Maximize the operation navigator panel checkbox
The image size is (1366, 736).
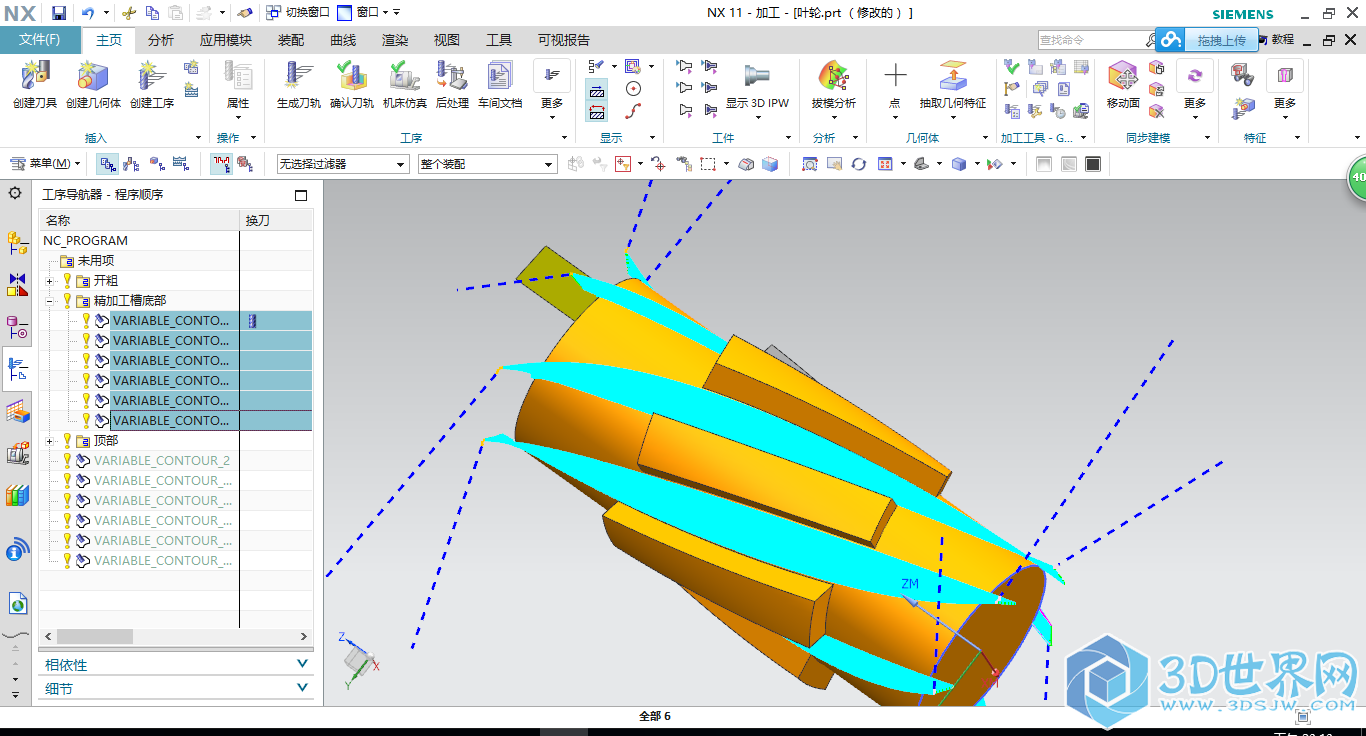tap(301, 195)
